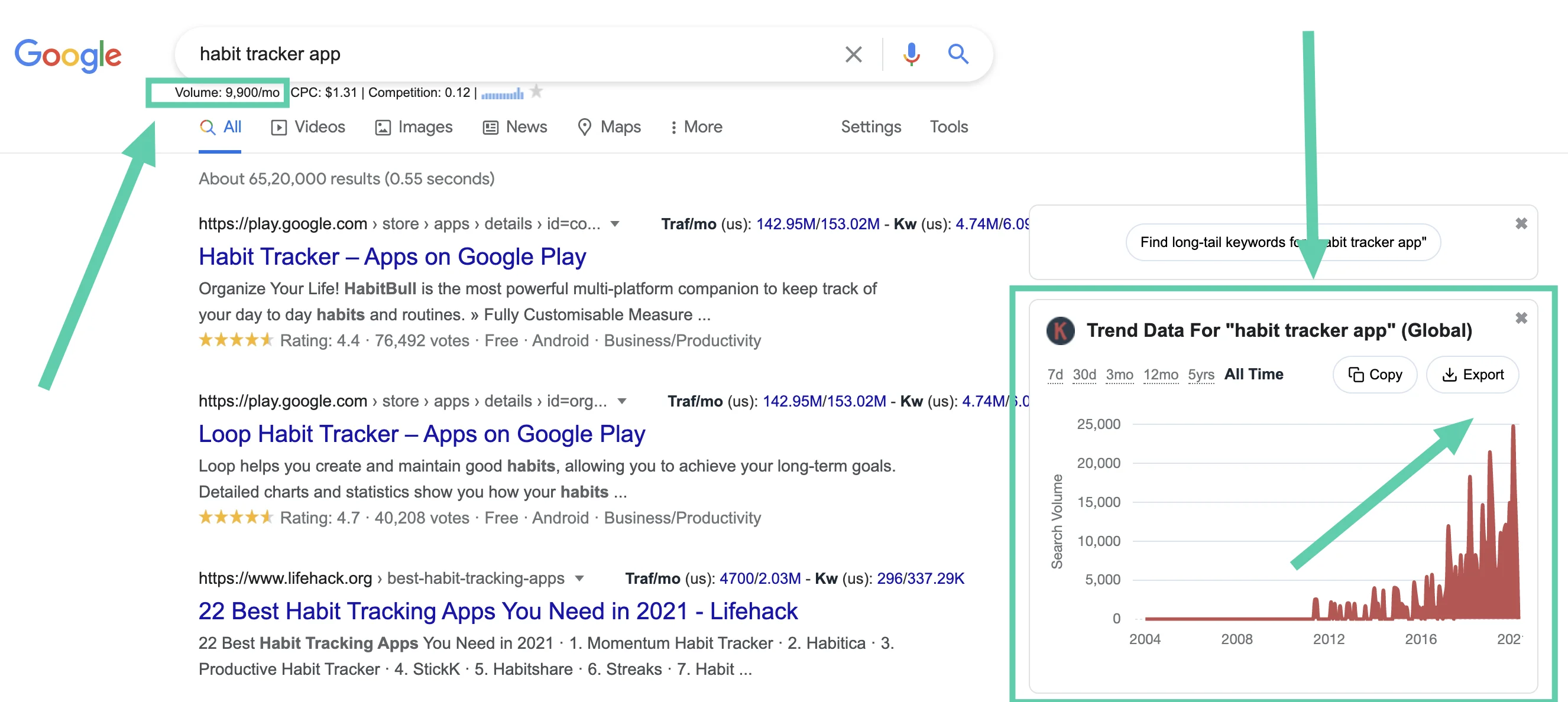1568x702 pixels.
Task: Expand dropdown arrow beside lifehack.org URL
Action: (x=579, y=578)
